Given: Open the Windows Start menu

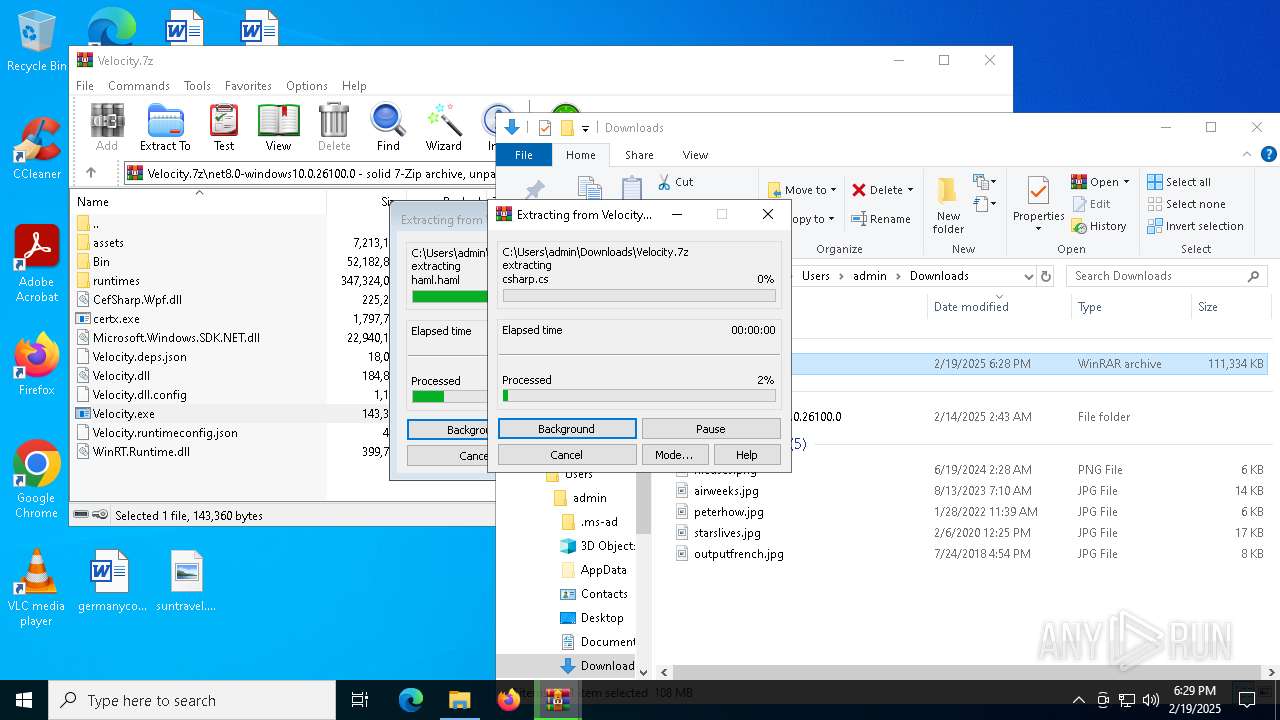Looking at the screenshot, I should pos(24,700).
